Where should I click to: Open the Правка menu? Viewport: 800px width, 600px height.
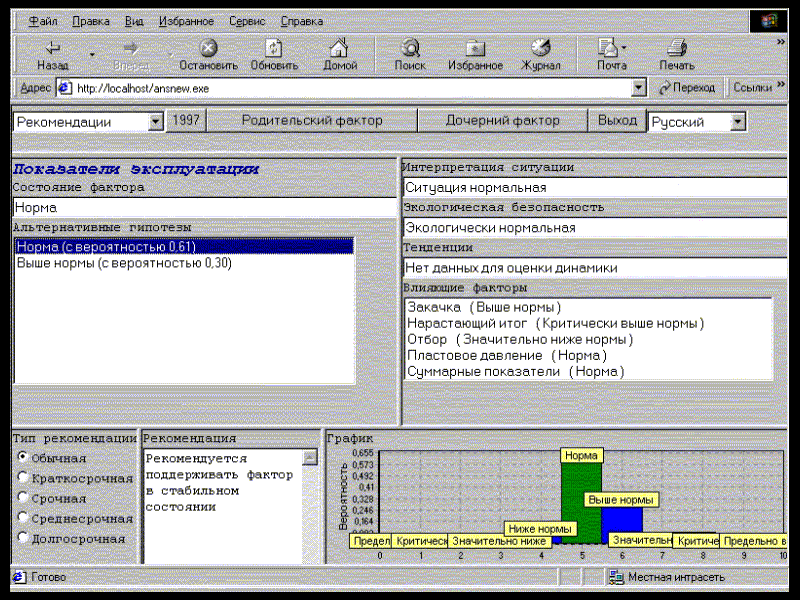[x=91, y=21]
